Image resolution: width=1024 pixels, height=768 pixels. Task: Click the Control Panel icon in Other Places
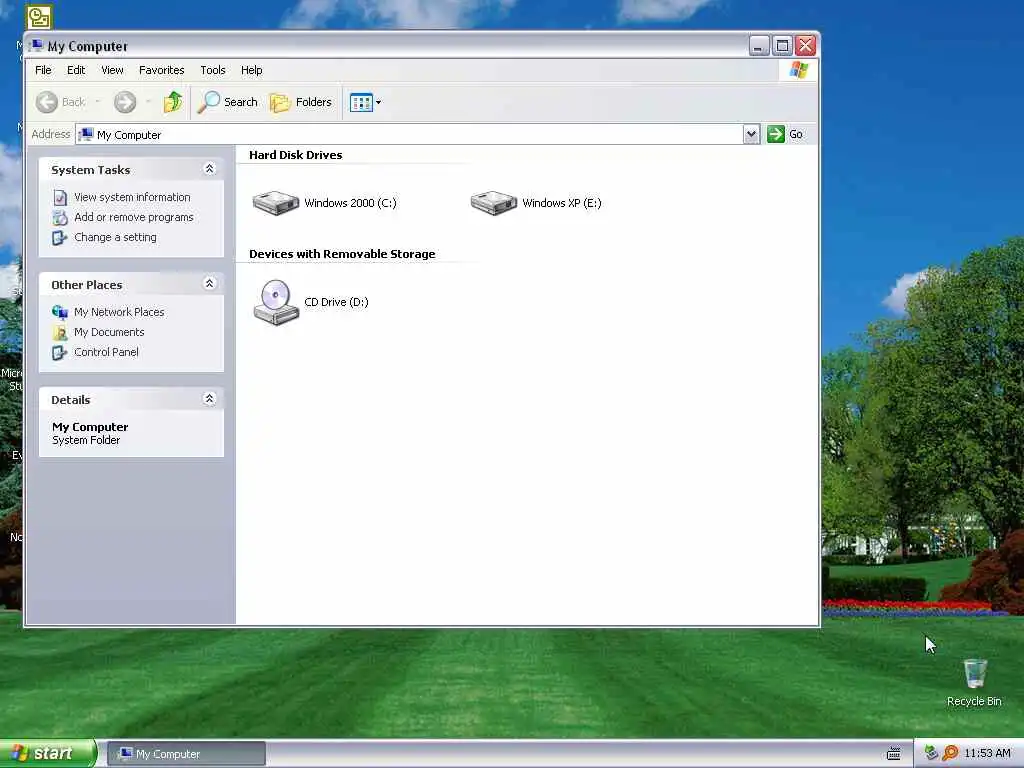coord(60,353)
